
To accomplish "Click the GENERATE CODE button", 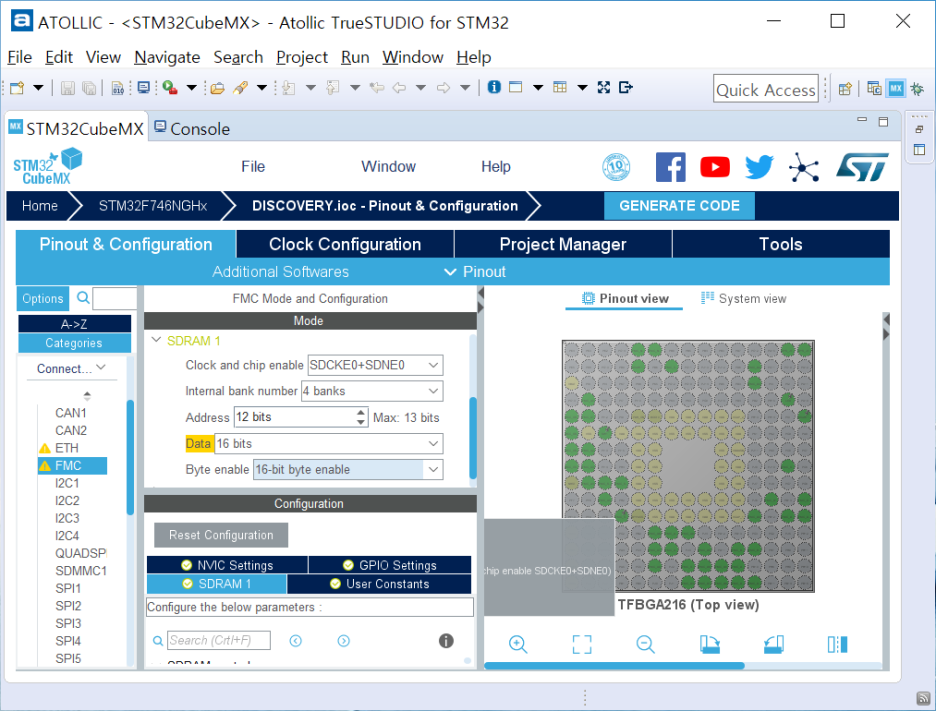I will (679, 206).
